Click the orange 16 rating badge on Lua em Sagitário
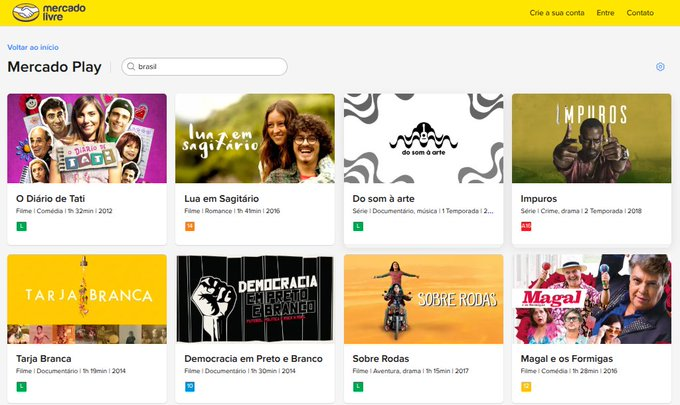This screenshot has height=405, width=680. click(x=190, y=226)
